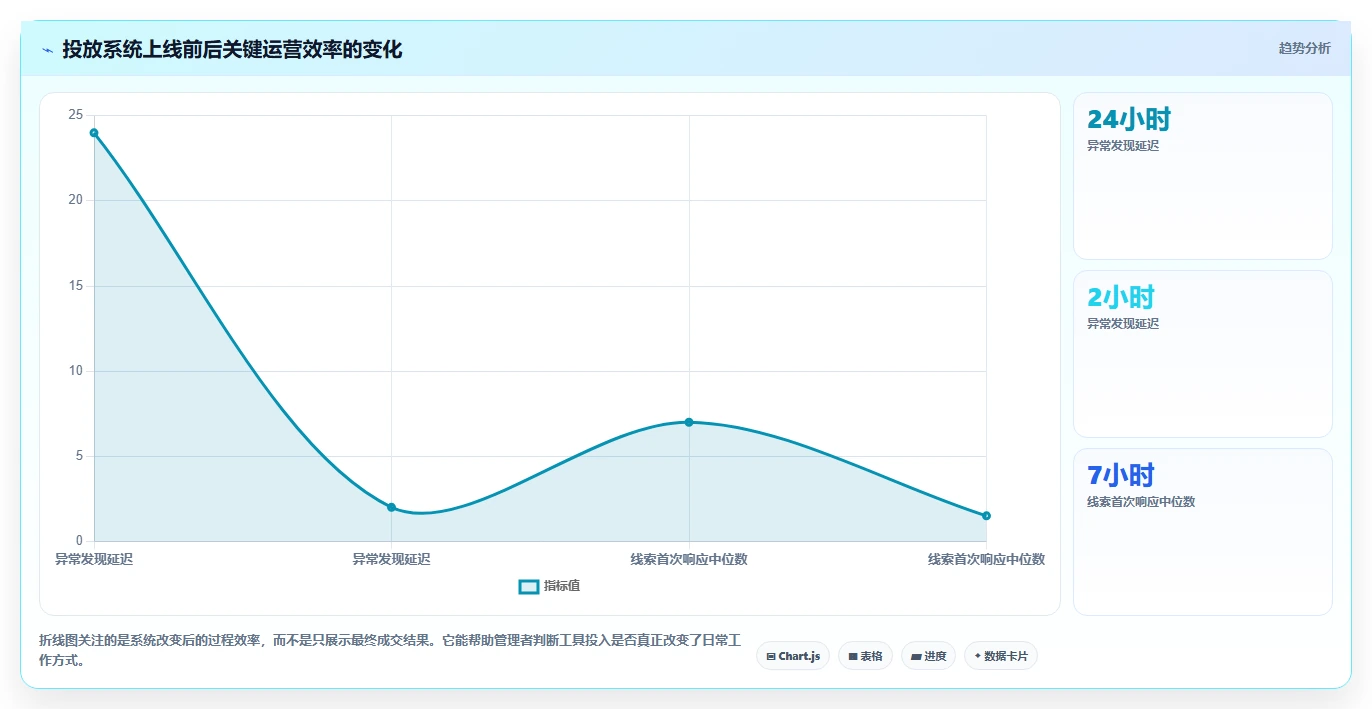This screenshot has height=709, width=1372.
Task: Click the chart data point at value 24
Action: [x=94, y=133]
